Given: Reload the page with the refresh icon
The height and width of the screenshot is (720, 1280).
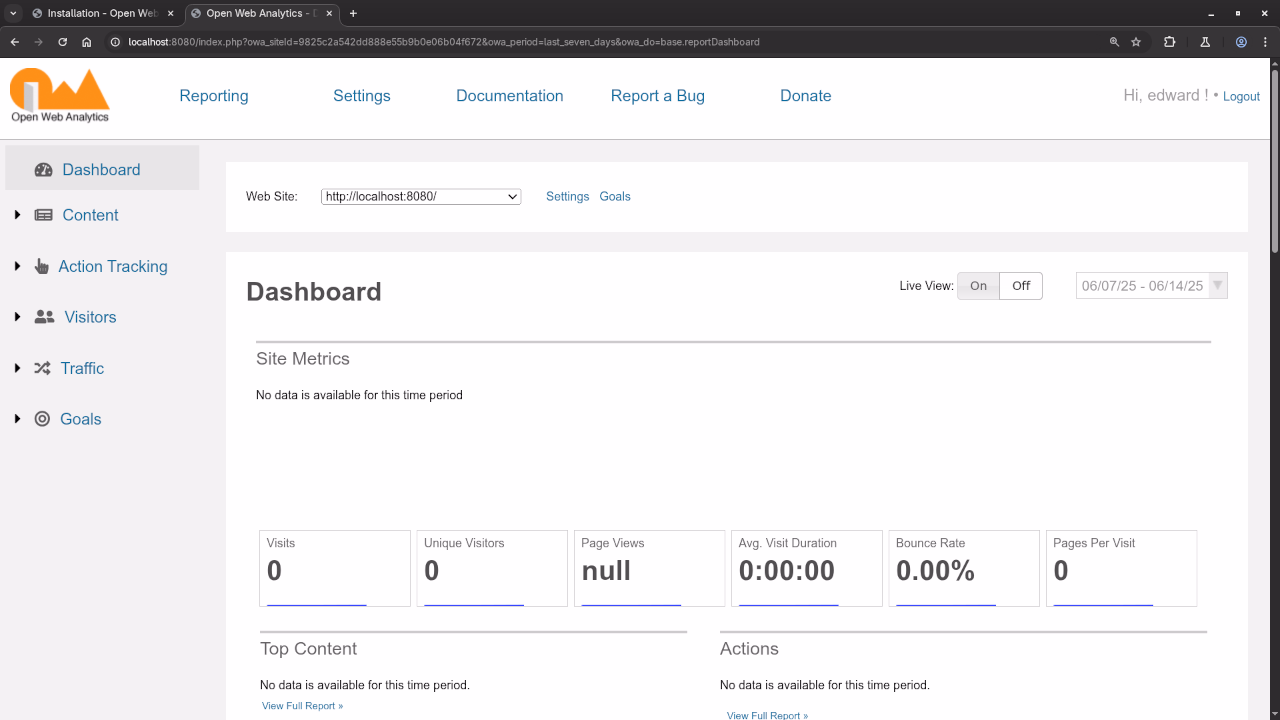Looking at the screenshot, I should point(62,42).
